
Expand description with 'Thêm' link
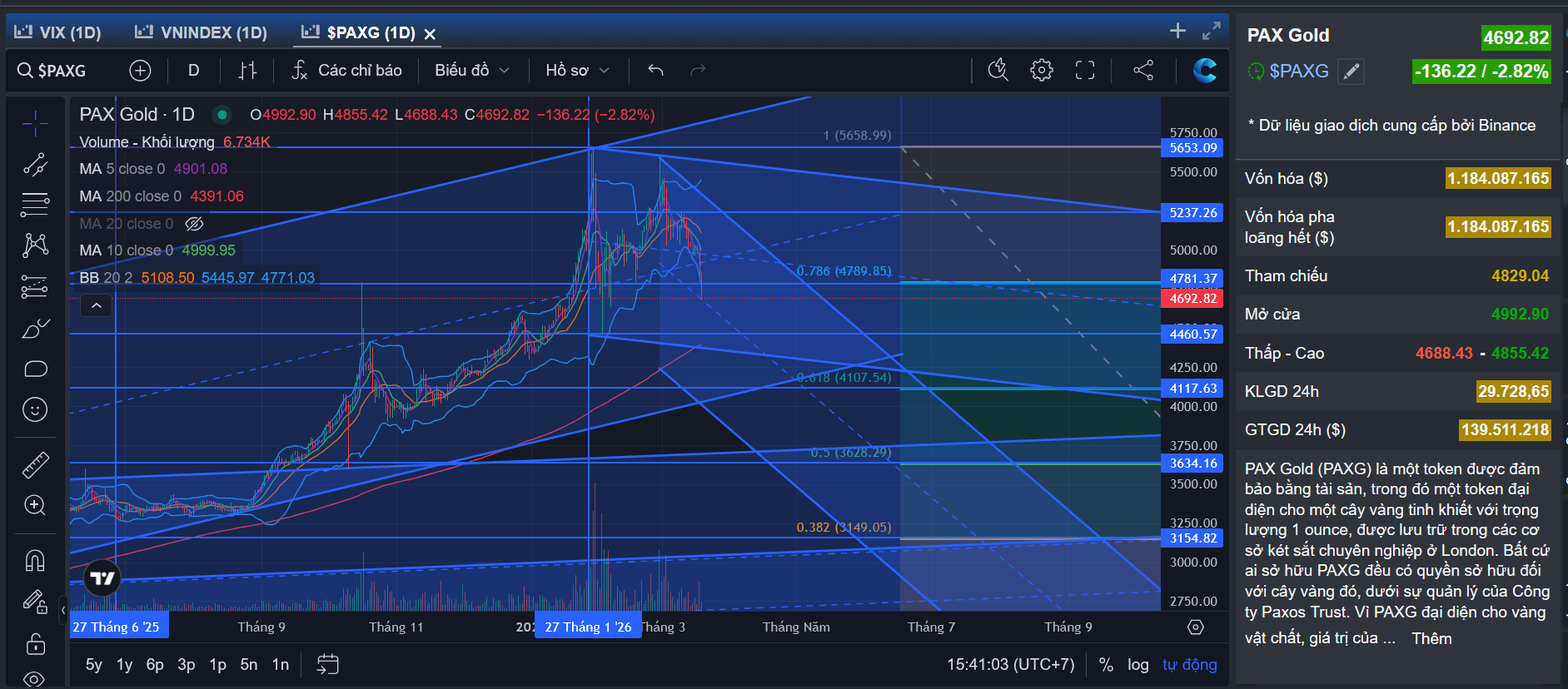tap(1431, 639)
